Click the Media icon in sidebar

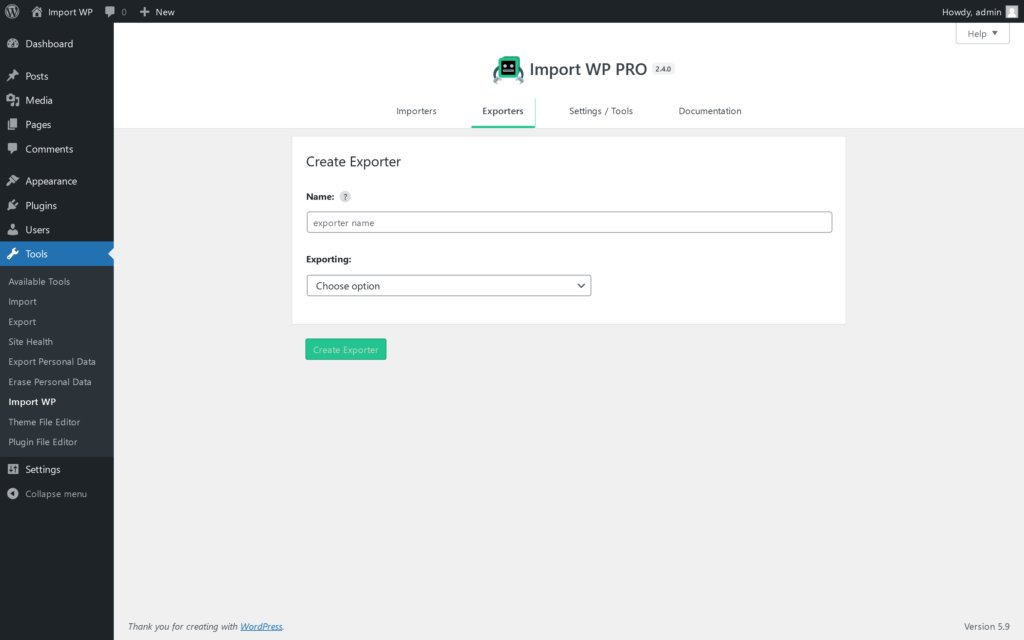(12, 100)
